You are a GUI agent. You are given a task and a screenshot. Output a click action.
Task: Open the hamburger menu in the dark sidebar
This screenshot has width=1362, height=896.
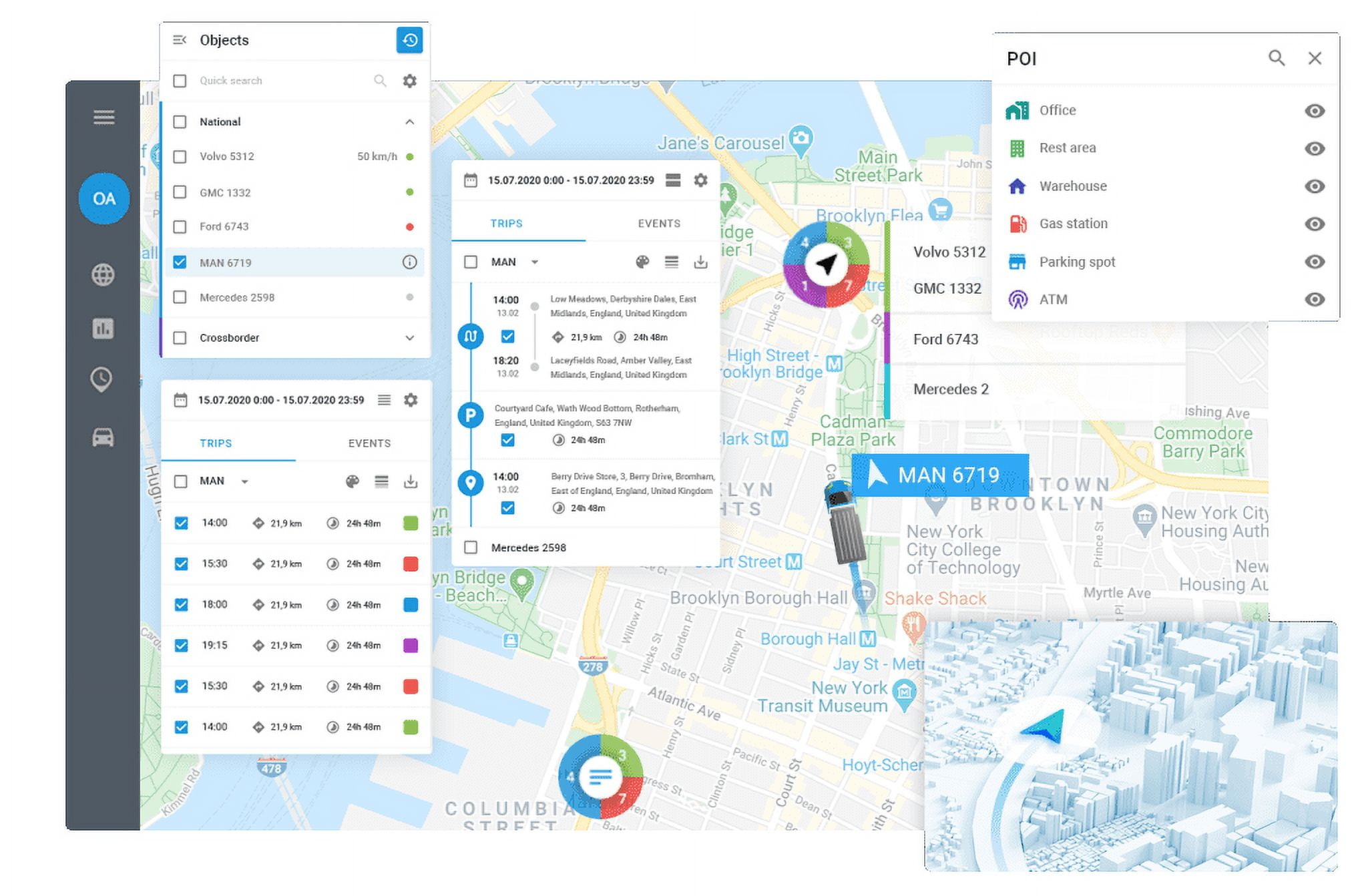[103, 118]
